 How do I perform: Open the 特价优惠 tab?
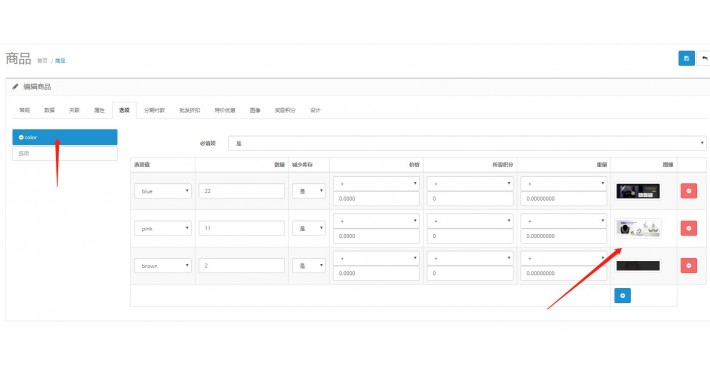[x=225, y=110]
